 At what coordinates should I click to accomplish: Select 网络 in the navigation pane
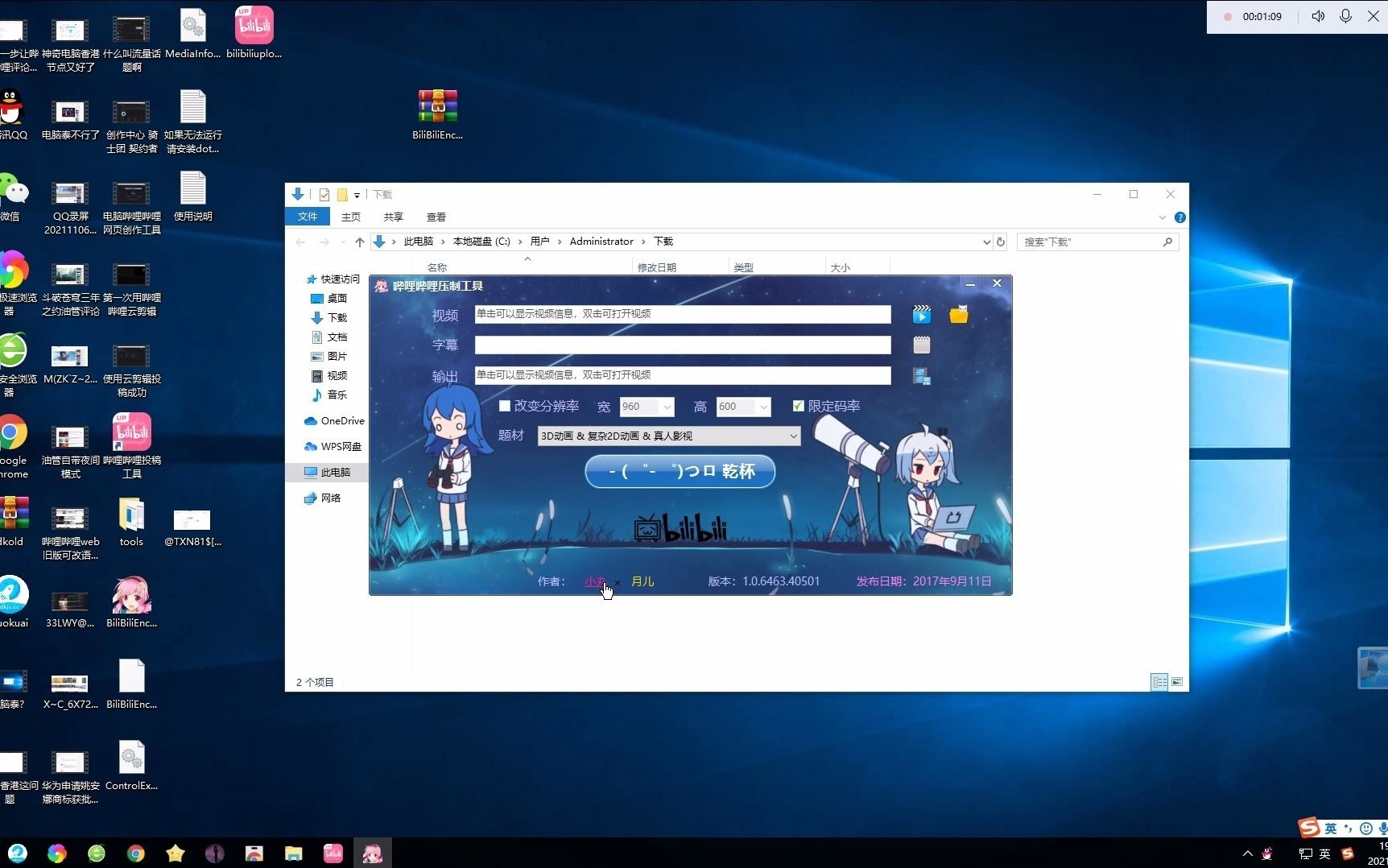pos(323,498)
